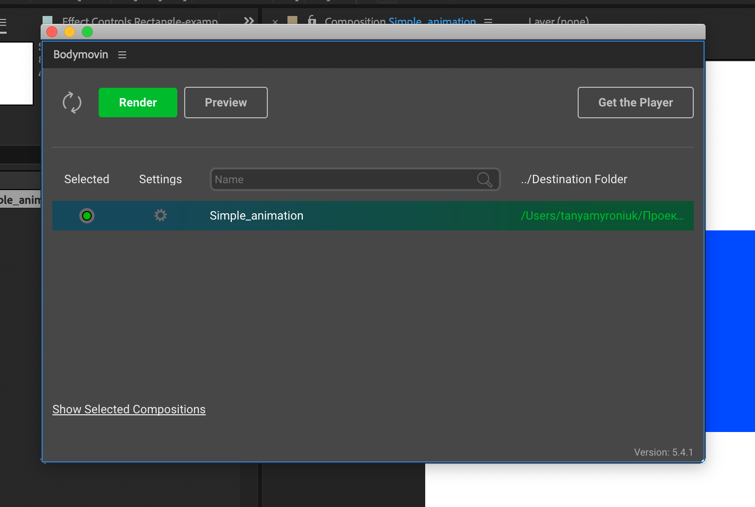
Task: Open Show Selected Compositions link
Action: click(x=129, y=409)
